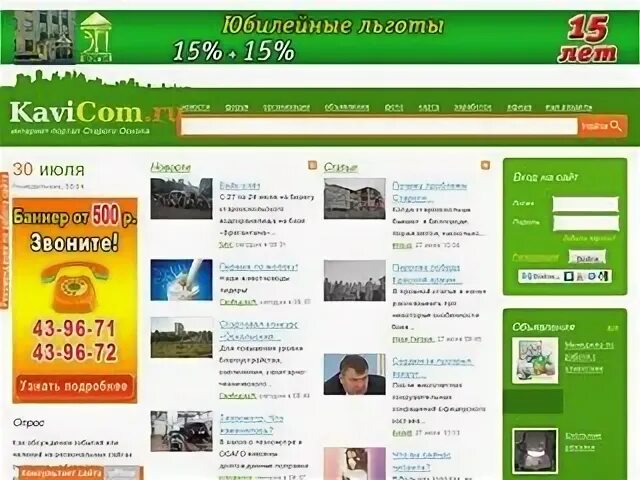Click the Узнать подробнее button on the banner ad
This screenshot has height=480, width=640.
click(74, 385)
